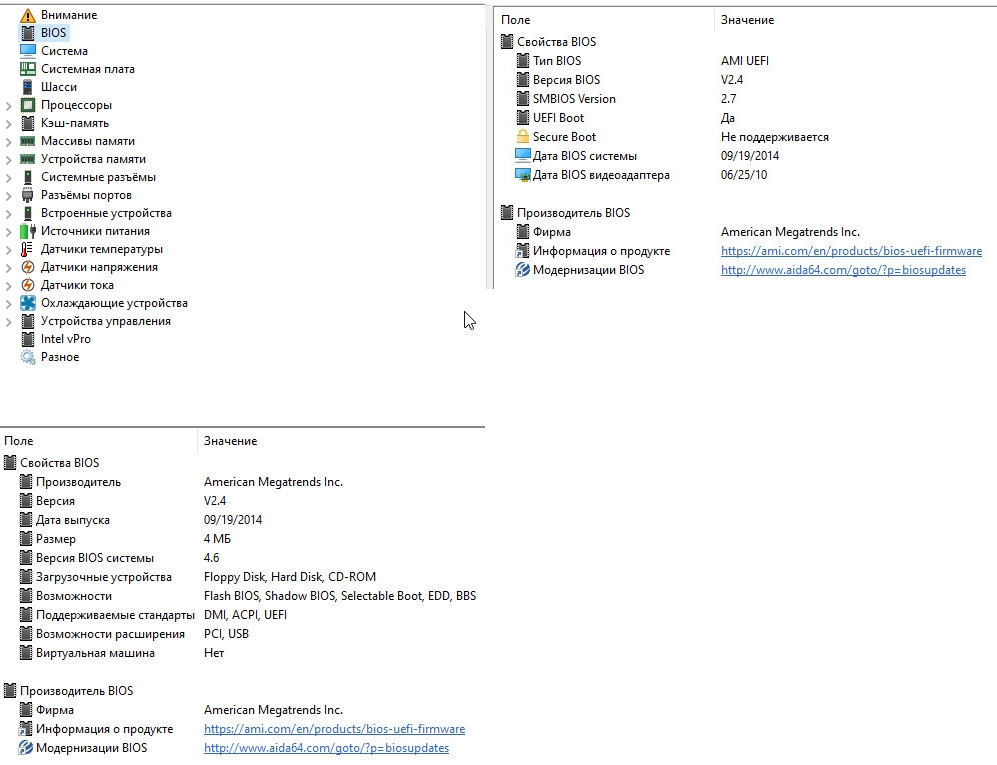Expand the Процессоры tree node
Screen dimensions: 997x765
point(8,106)
